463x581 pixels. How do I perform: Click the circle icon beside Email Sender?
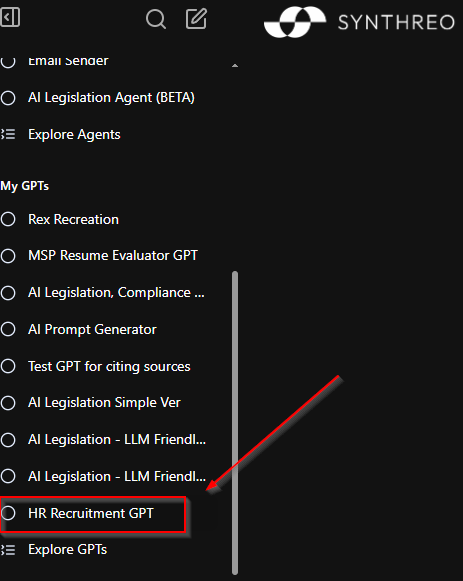8,61
